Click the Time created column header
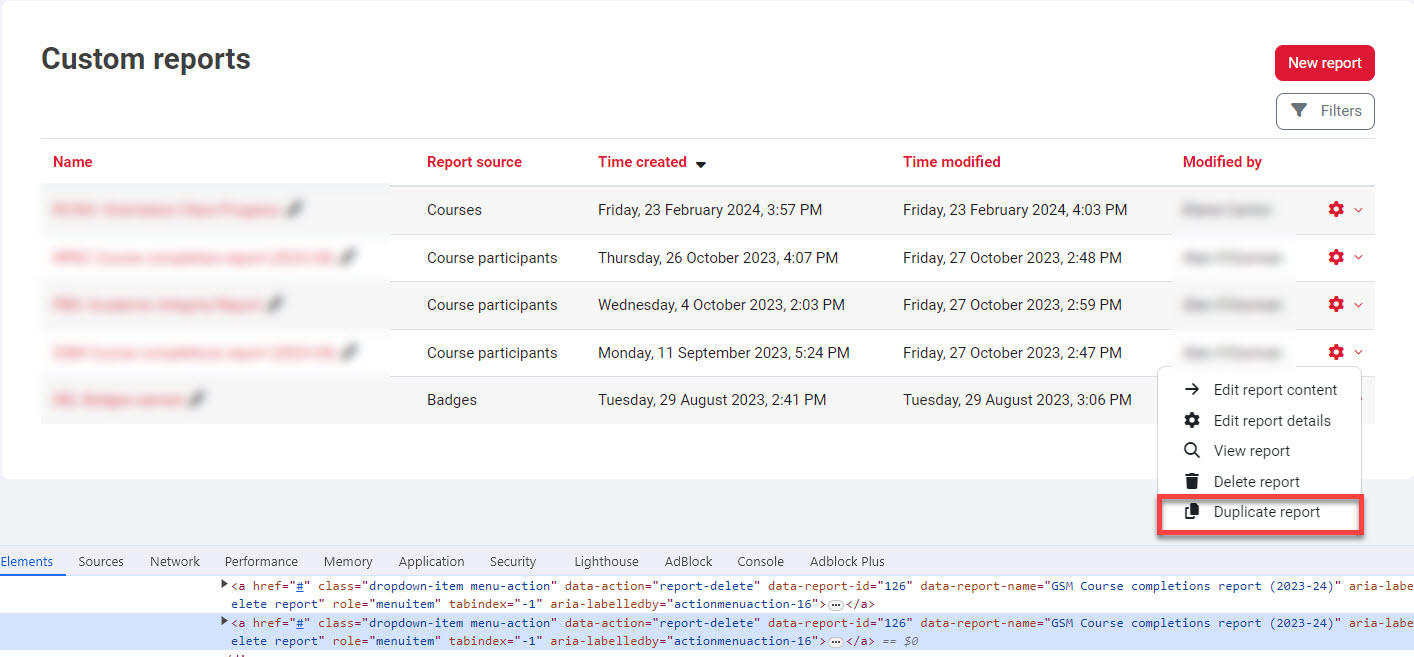1414x657 pixels. (x=642, y=162)
